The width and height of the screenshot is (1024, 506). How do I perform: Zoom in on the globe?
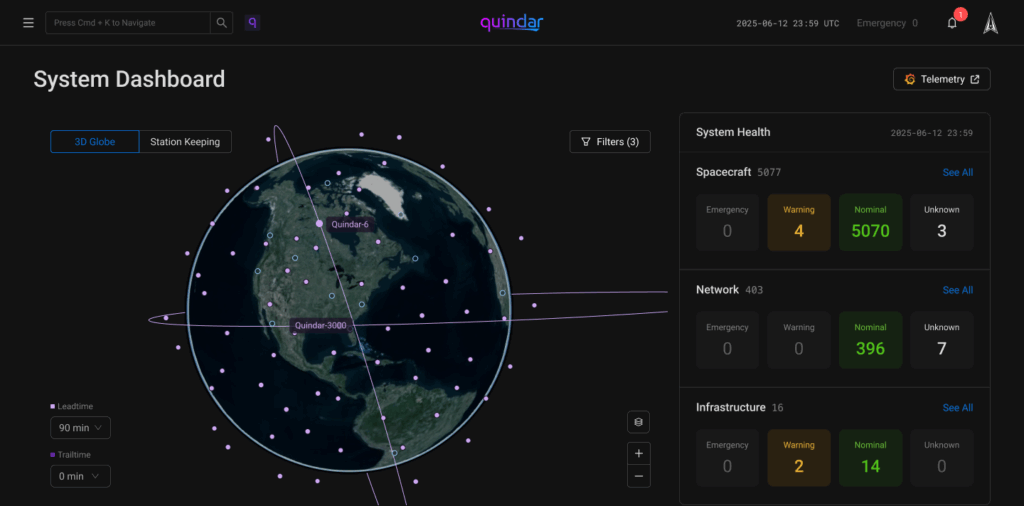(639, 453)
